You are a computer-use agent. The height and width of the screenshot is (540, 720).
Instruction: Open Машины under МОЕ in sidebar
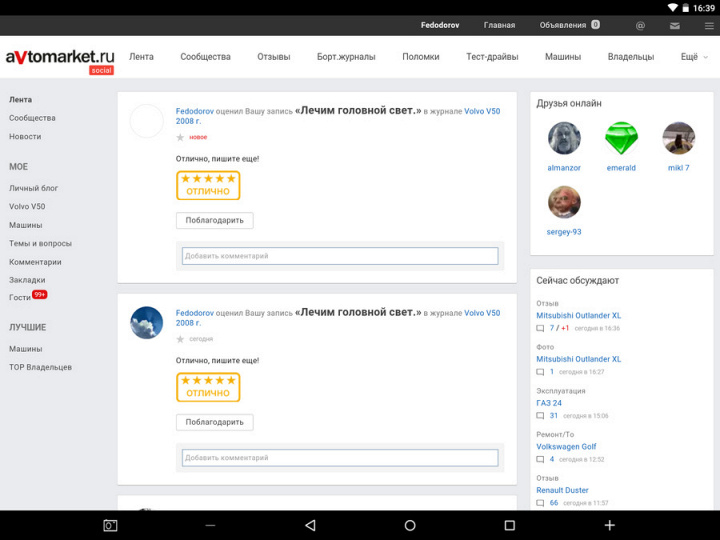coord(26,225)
